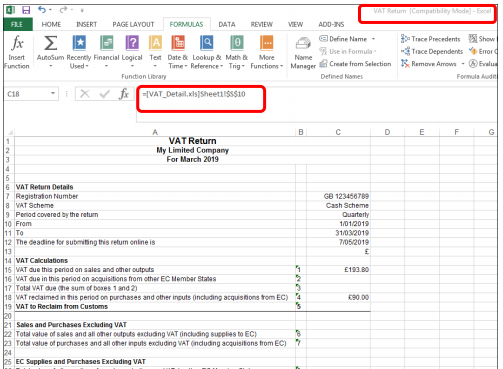
Task: Select cell C15 showing £193.80
Action: click(338, 270)
